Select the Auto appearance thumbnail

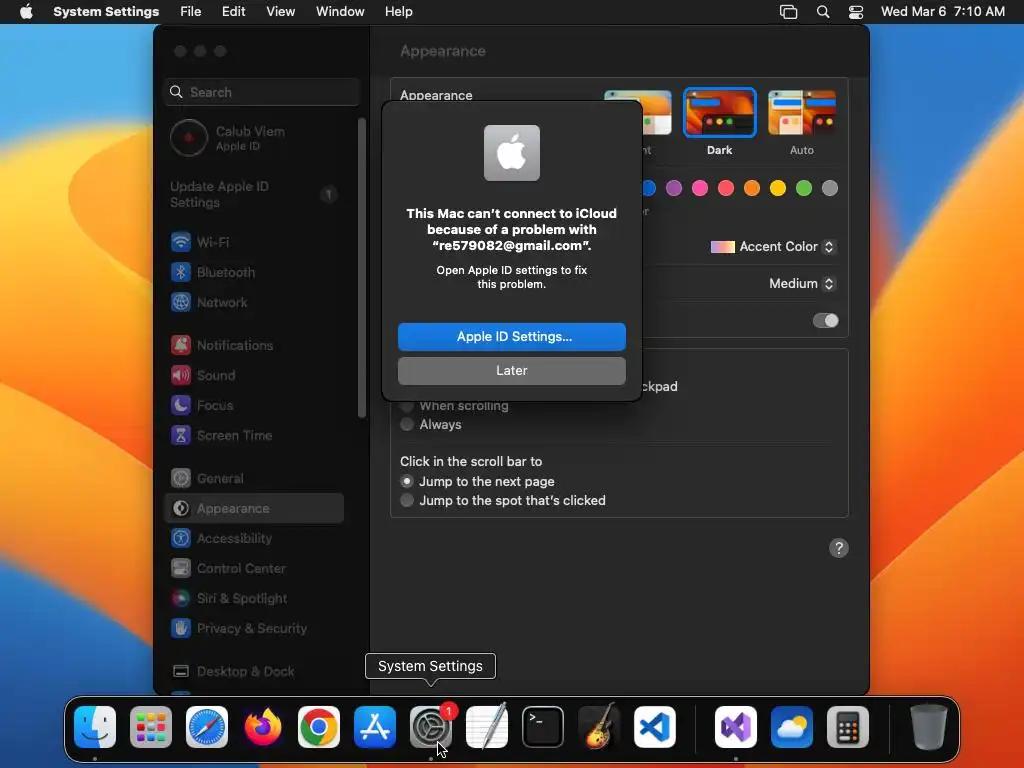point(802,112)
